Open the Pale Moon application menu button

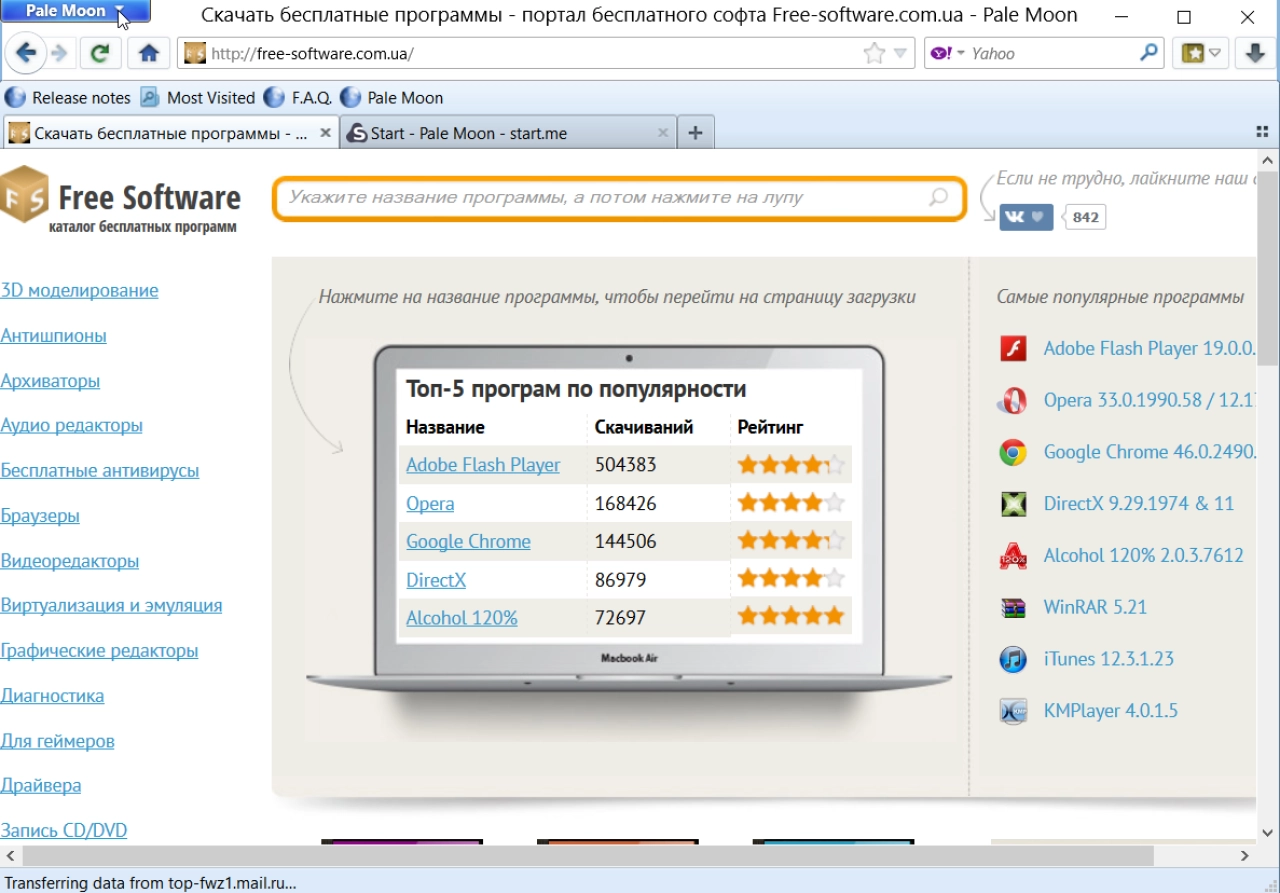pyautogui.click(x=76, y=12)
